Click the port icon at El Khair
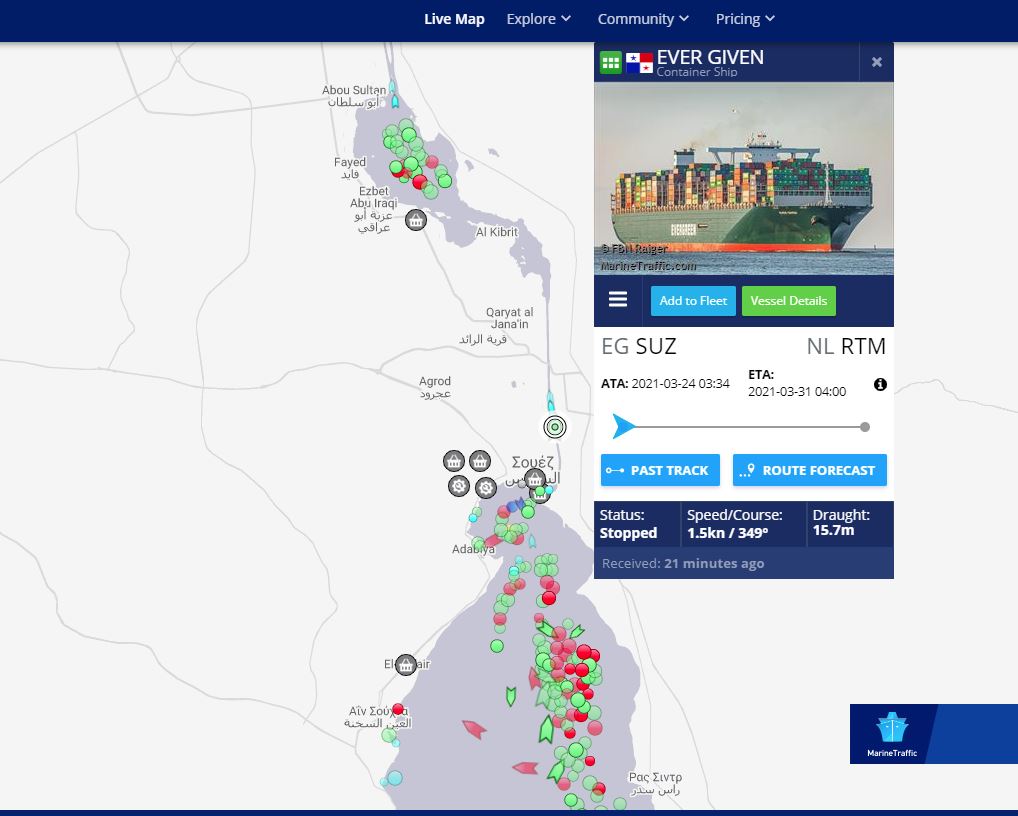This screenshot has width=1018, height=816. click(x=406, y=665)
